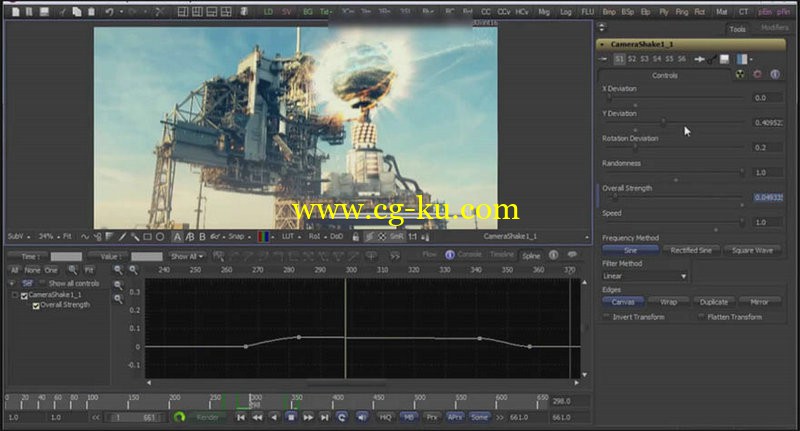Enable the Invert Transform checkbox
Image resolution: width=800 pixels, height=431 pixels.
(607, 317)
